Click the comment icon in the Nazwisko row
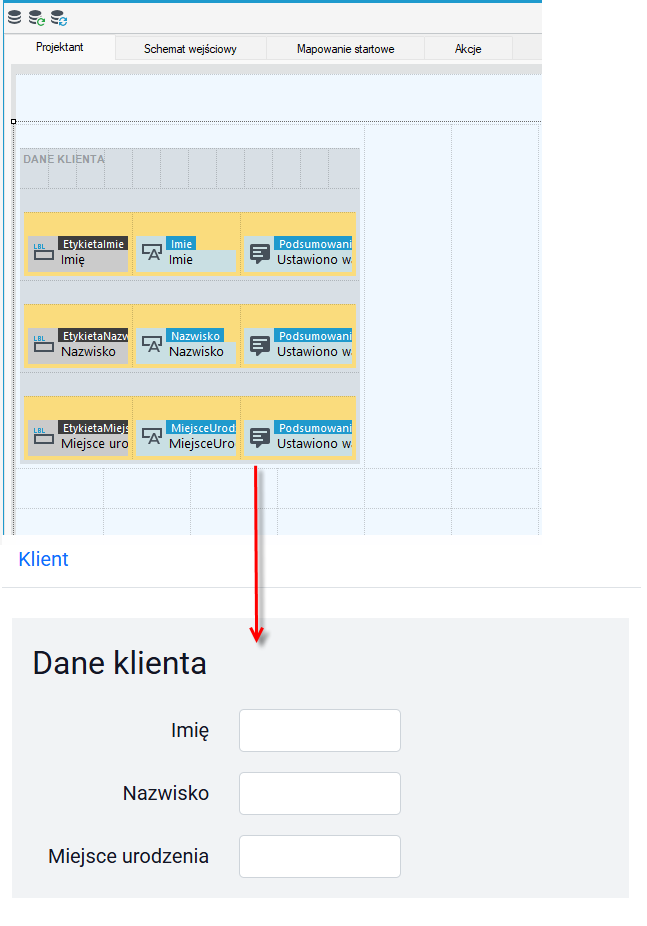This screenshot has width=647, height=926. [x=260, y=345]
